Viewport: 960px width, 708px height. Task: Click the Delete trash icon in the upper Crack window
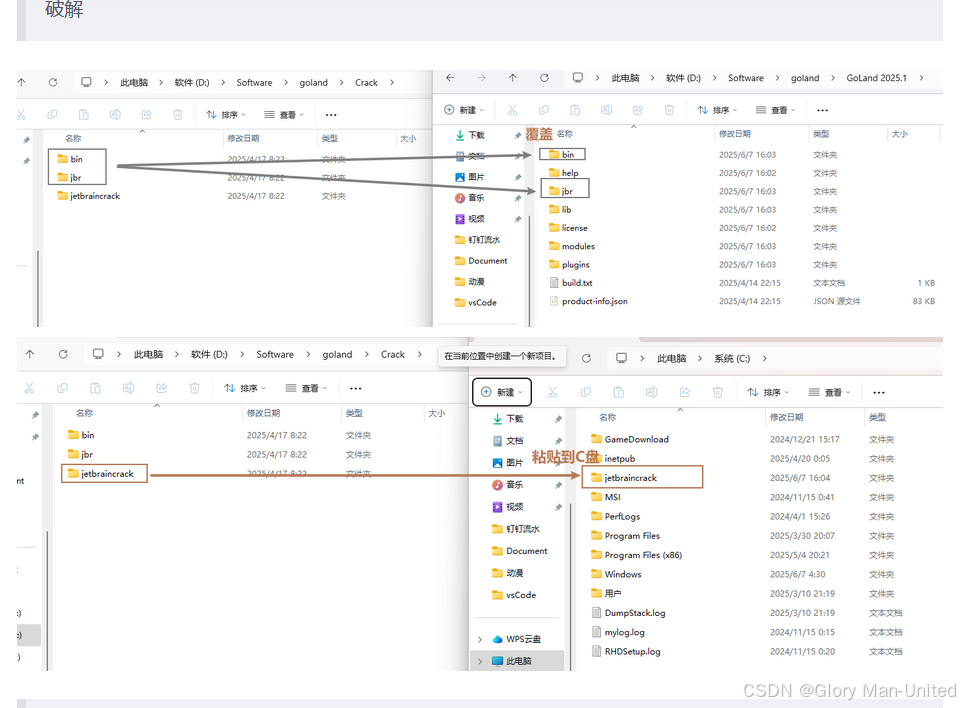(x=178, y=115)
